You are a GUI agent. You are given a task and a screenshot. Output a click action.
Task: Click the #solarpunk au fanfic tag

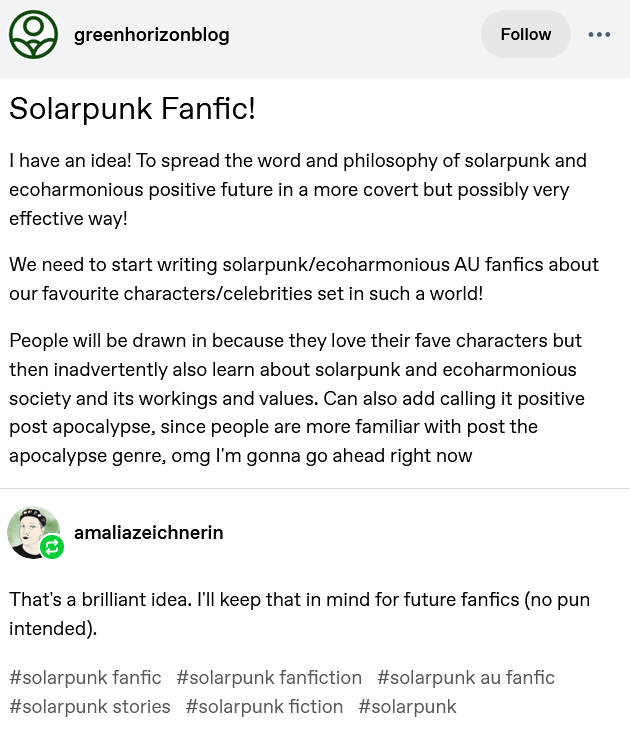tap(465, 678)
